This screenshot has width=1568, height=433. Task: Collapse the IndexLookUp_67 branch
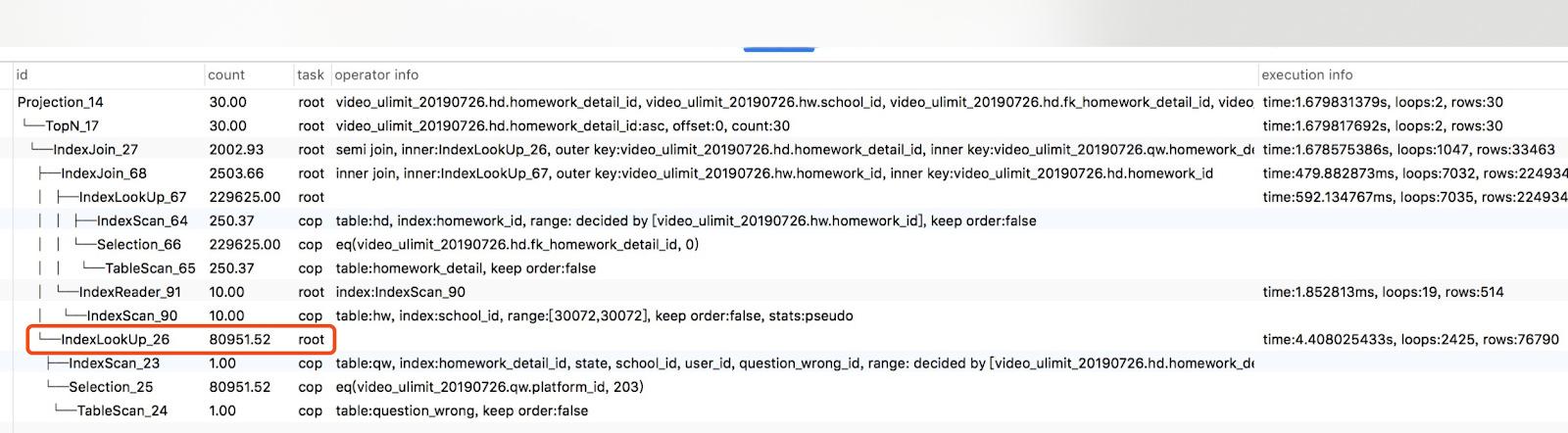[x=132, y=197]
